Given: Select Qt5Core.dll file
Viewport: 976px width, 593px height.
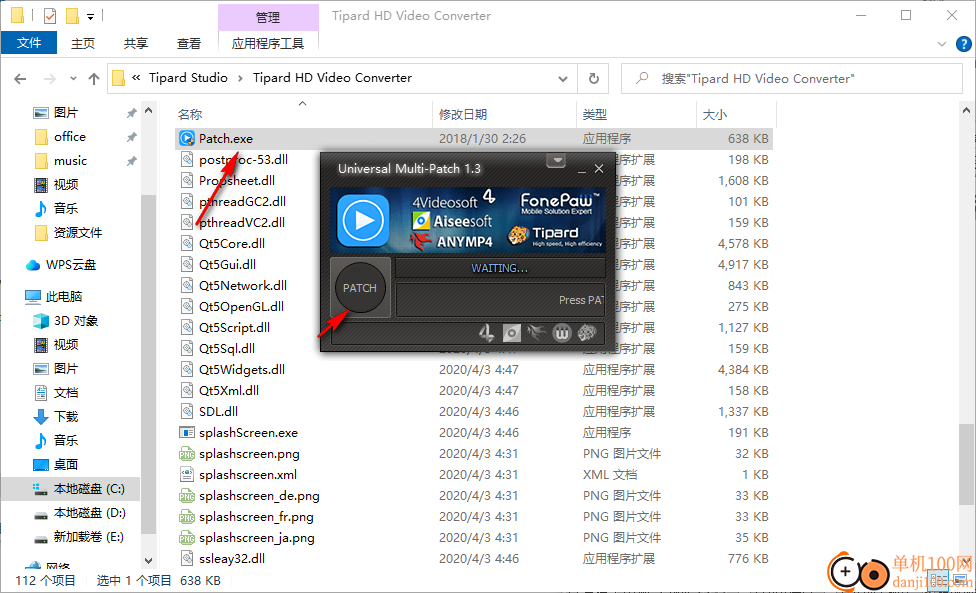Looking at the screenshot, I should (232, 243).
